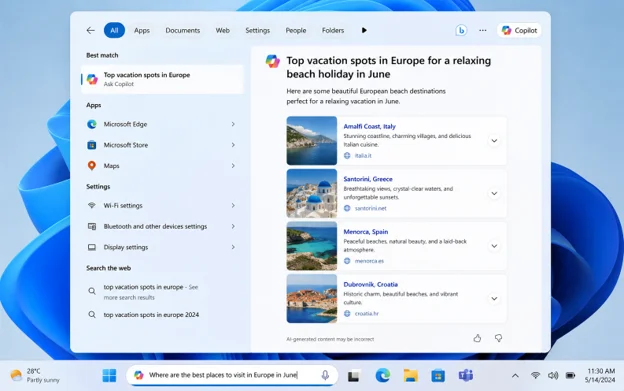Open Microsoft Store from the taskbar
The width and height of the screenshot is (624, 391).
click(x=438, y=375)
